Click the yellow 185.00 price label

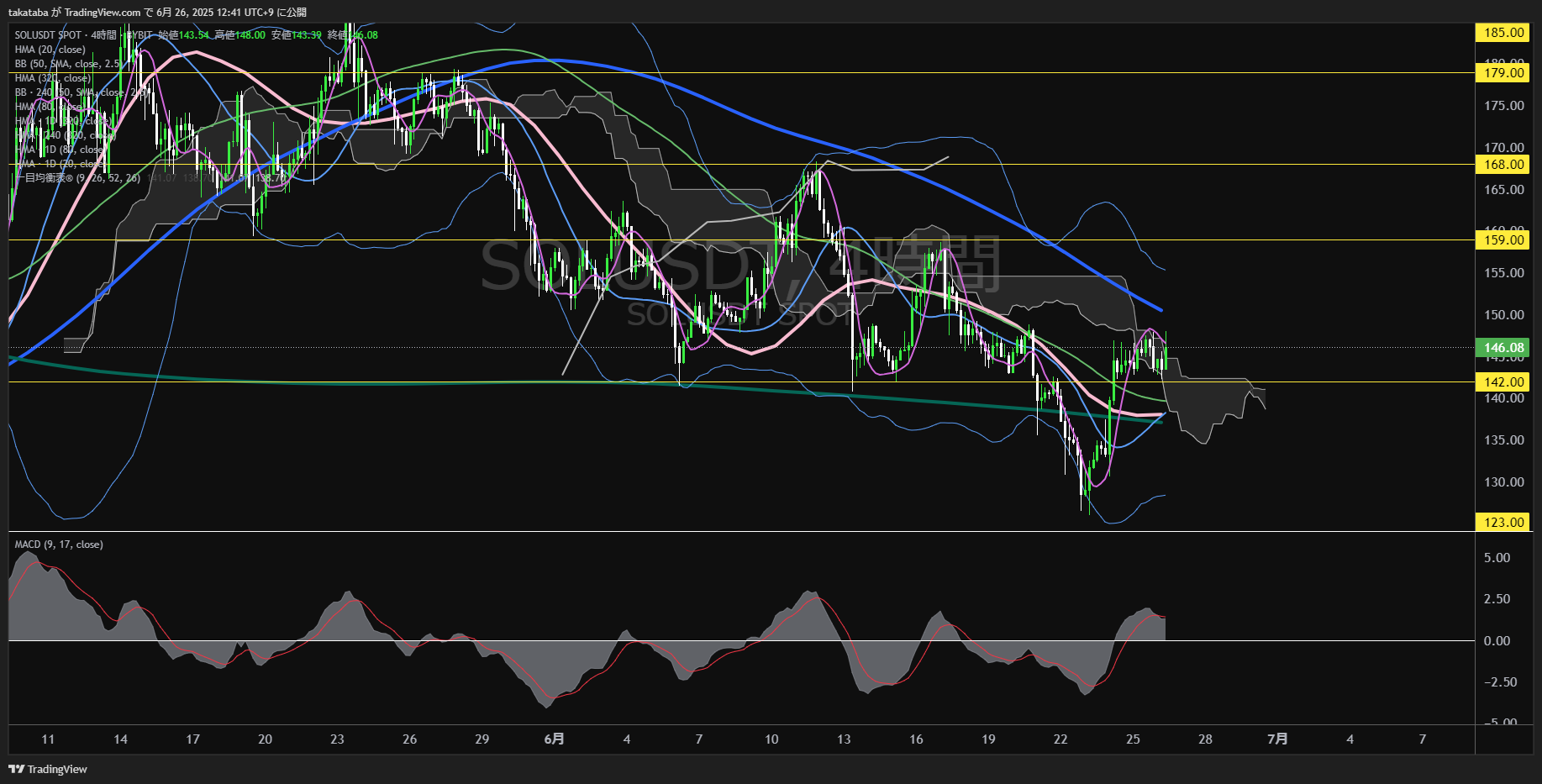click(x=1503, y=33)
